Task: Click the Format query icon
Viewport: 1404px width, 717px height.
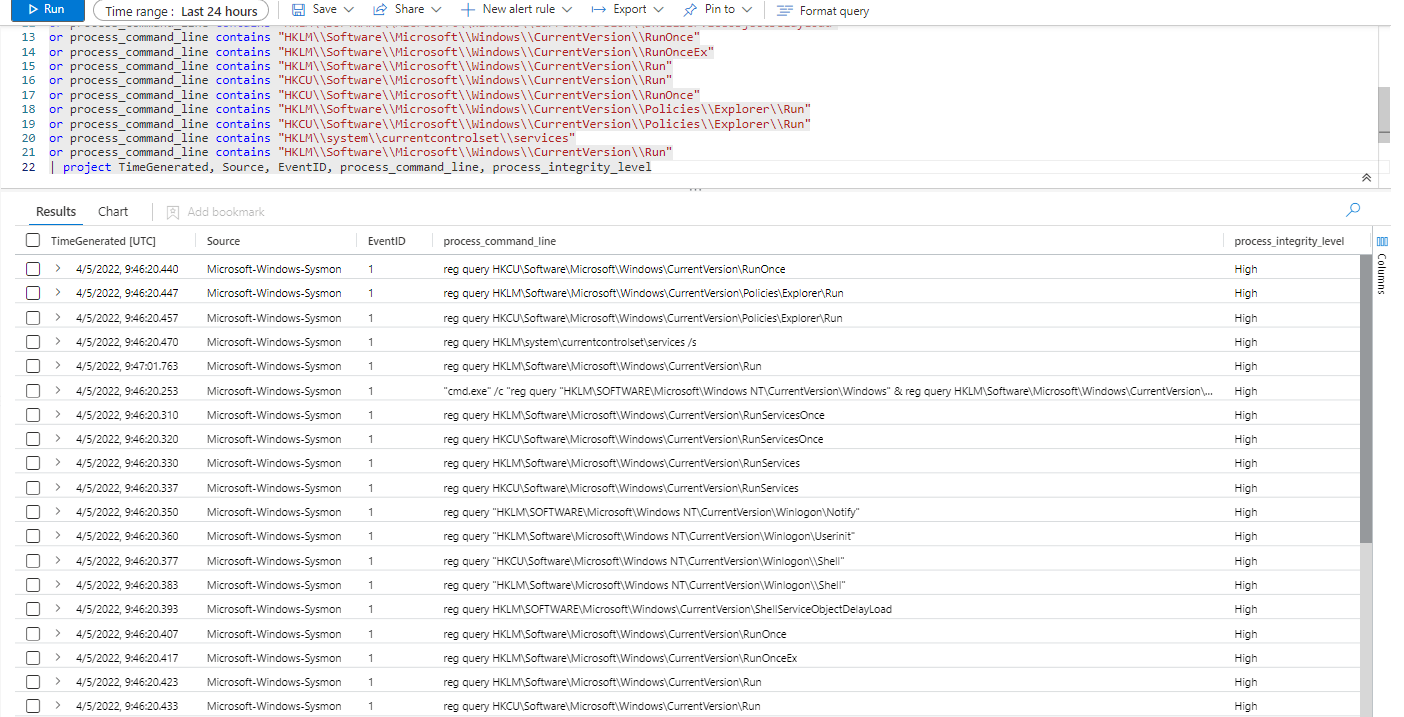Action: [x=785, y=10]
